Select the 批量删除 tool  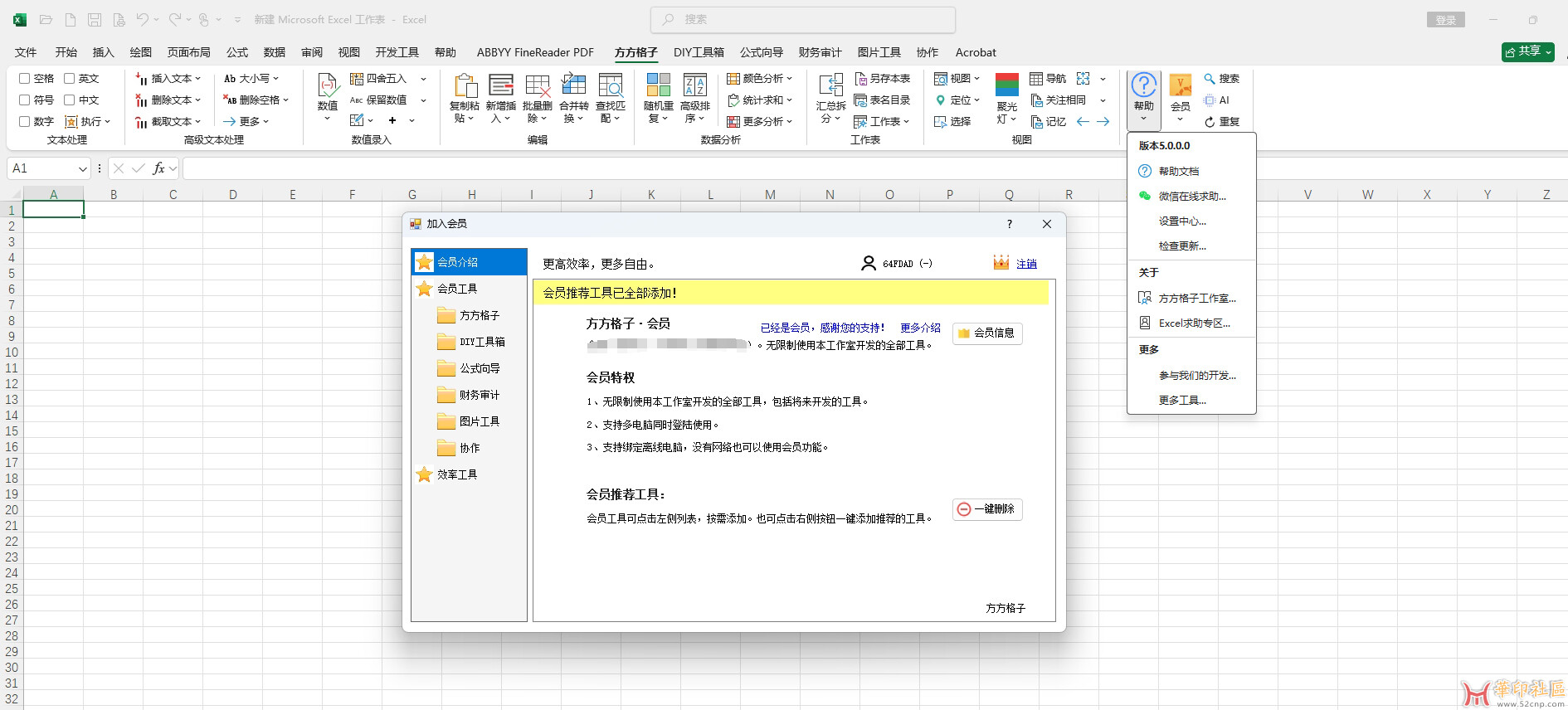(538, 98)
